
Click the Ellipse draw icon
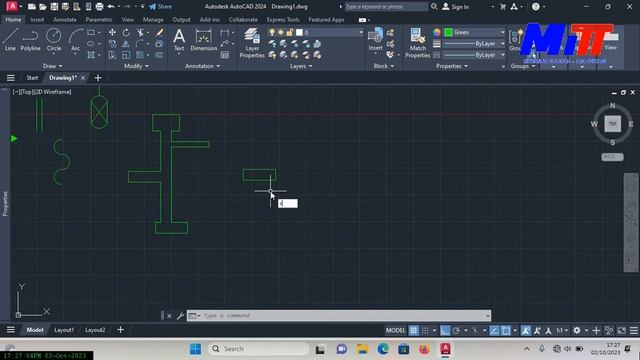pyautogui.click(x=91, y=44)
